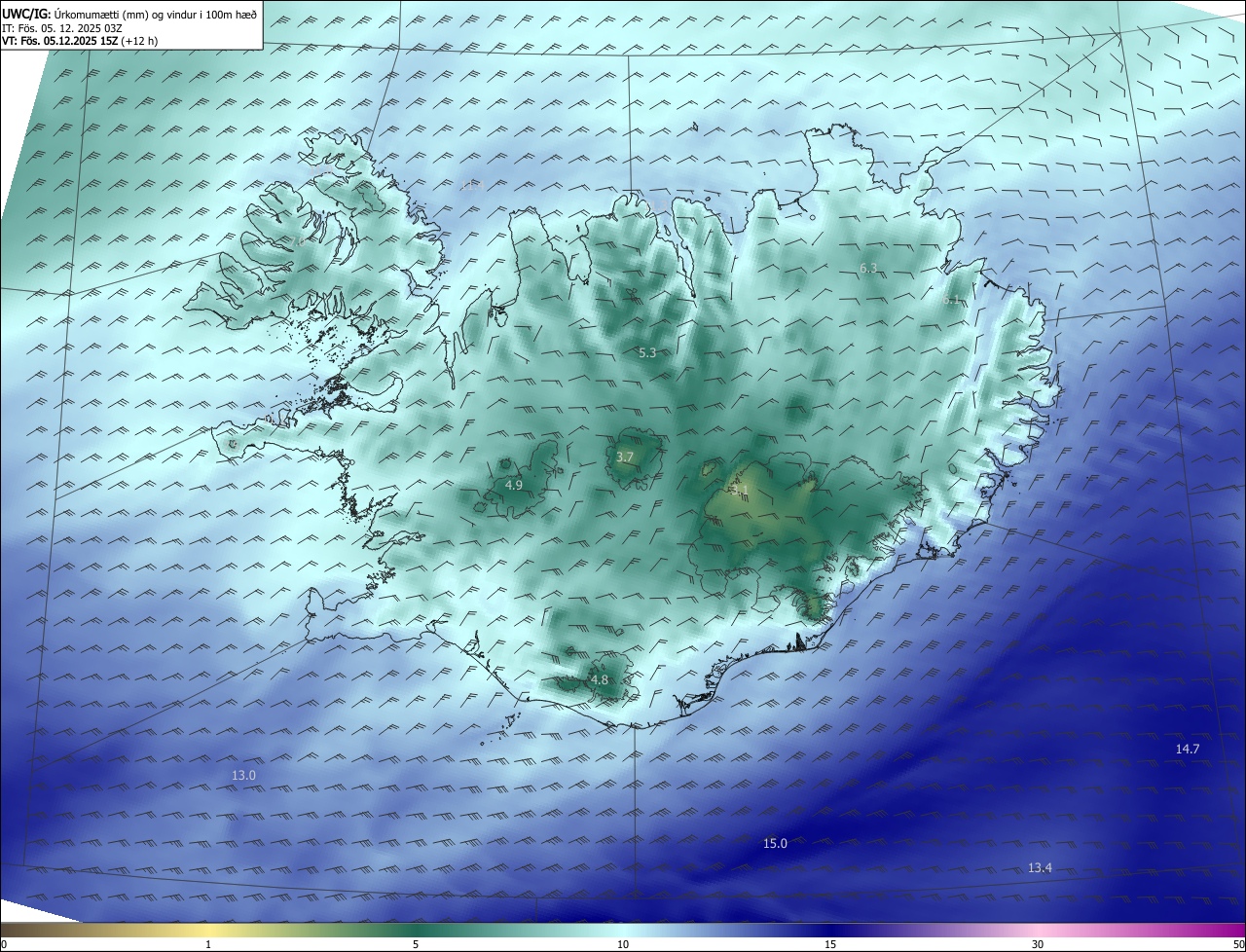Click the 4.8 value near the south coast

[599, 679]
